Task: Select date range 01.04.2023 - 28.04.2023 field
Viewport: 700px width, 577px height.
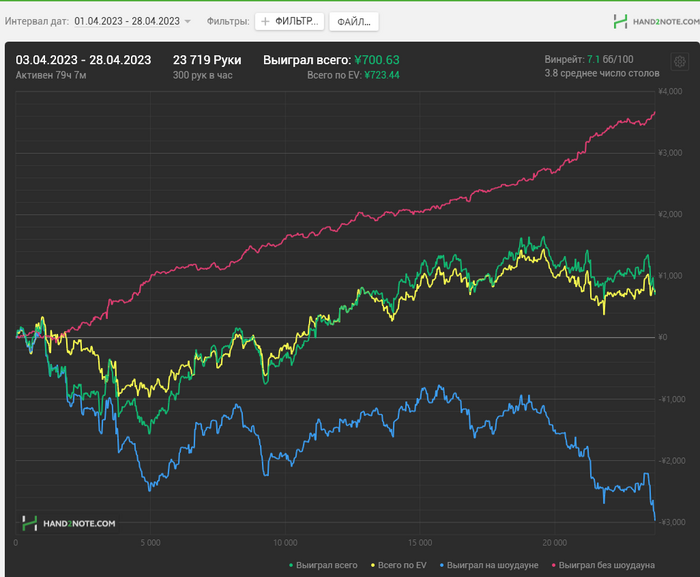Action: pyautogui.click(x=127, y=21)
